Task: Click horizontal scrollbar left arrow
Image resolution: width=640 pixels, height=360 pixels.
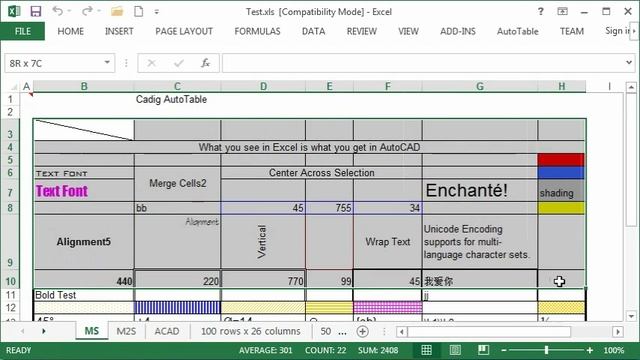Action: [402, 331]
